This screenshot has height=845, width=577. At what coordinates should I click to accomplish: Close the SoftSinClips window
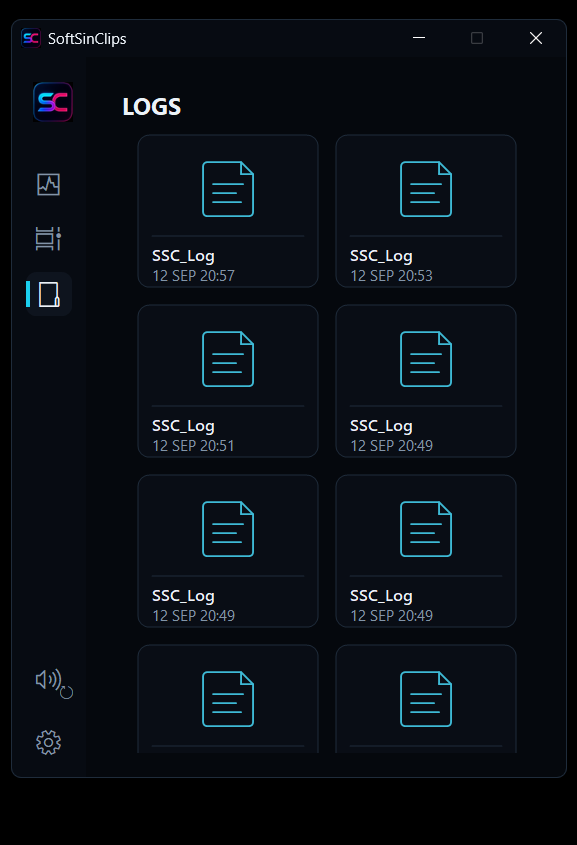pyautogui.click(x=536, y=38)
